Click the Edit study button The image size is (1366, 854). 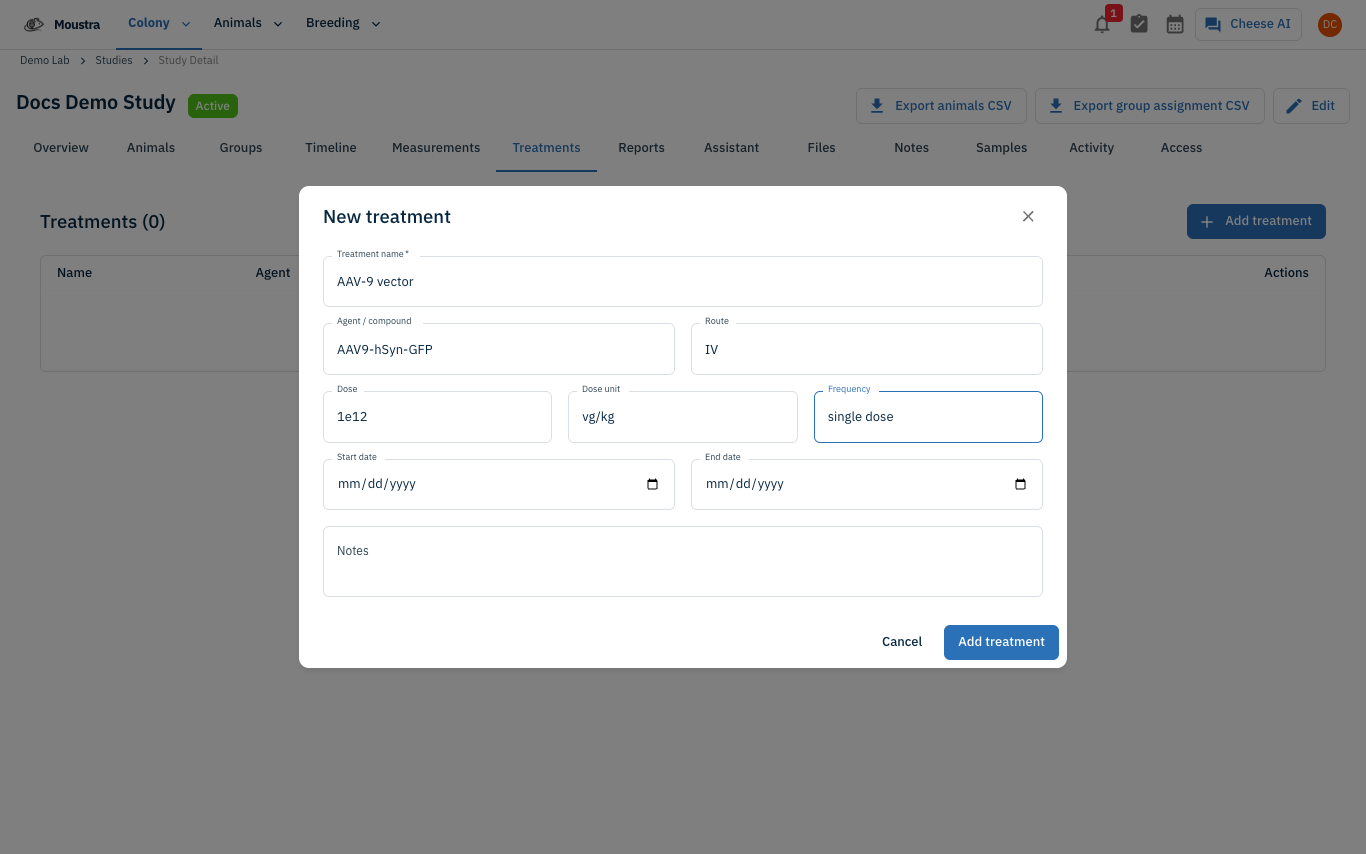(x=1311, y=106)
